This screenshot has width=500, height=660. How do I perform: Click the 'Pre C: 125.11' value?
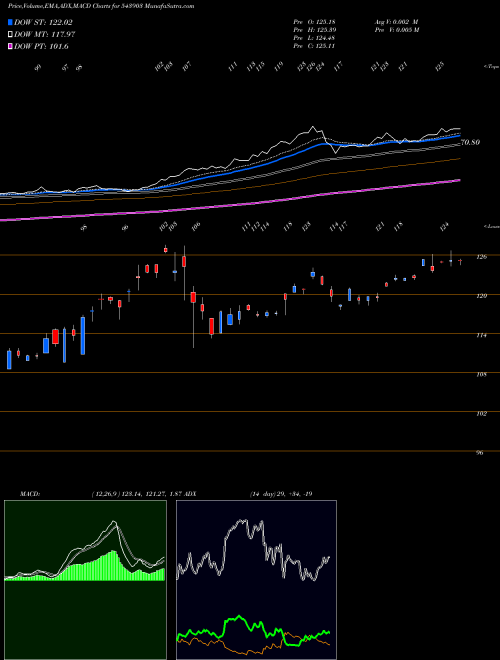click(x=314, y=46)
